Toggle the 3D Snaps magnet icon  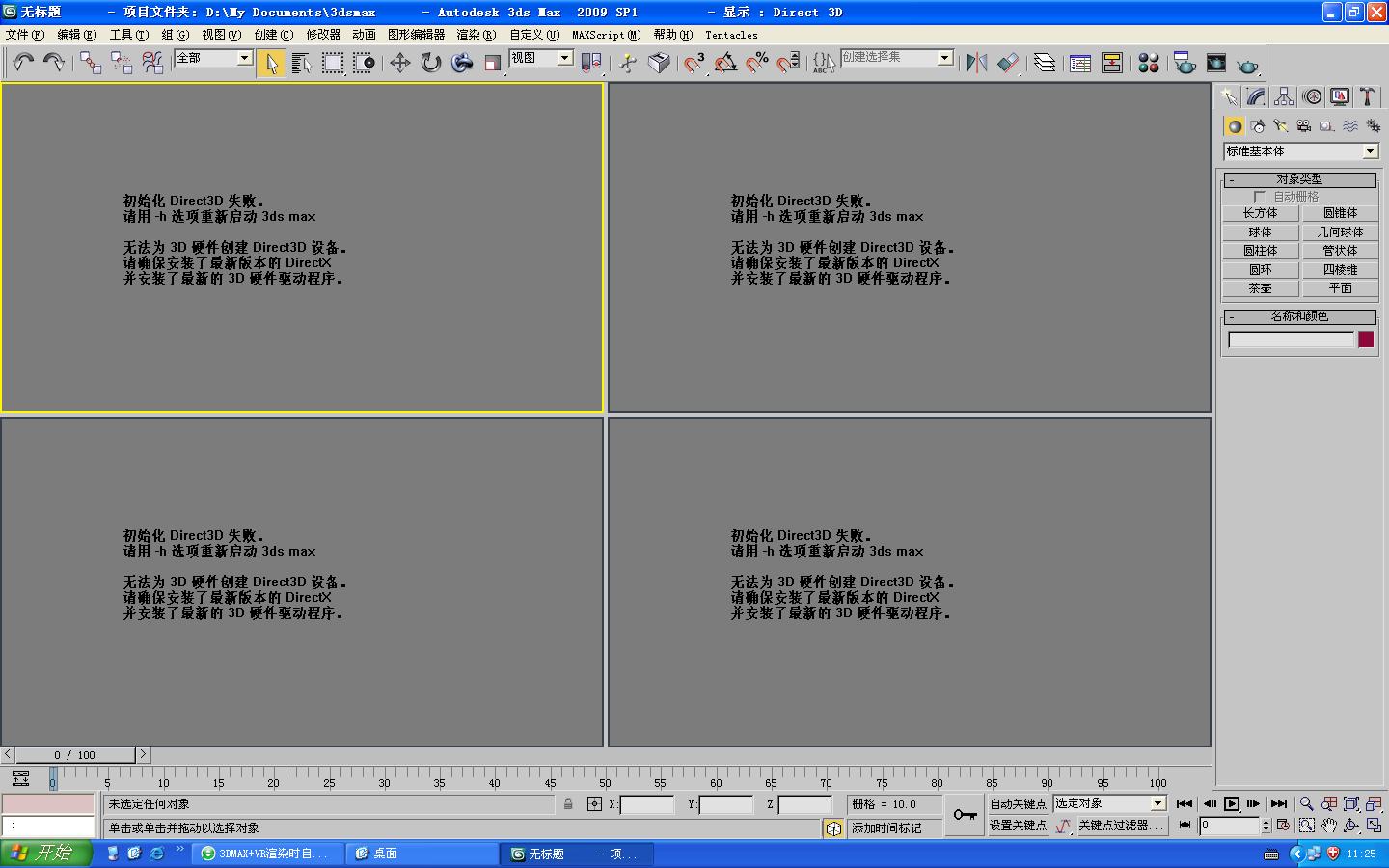pyautogui.click(x=694, y=63)
